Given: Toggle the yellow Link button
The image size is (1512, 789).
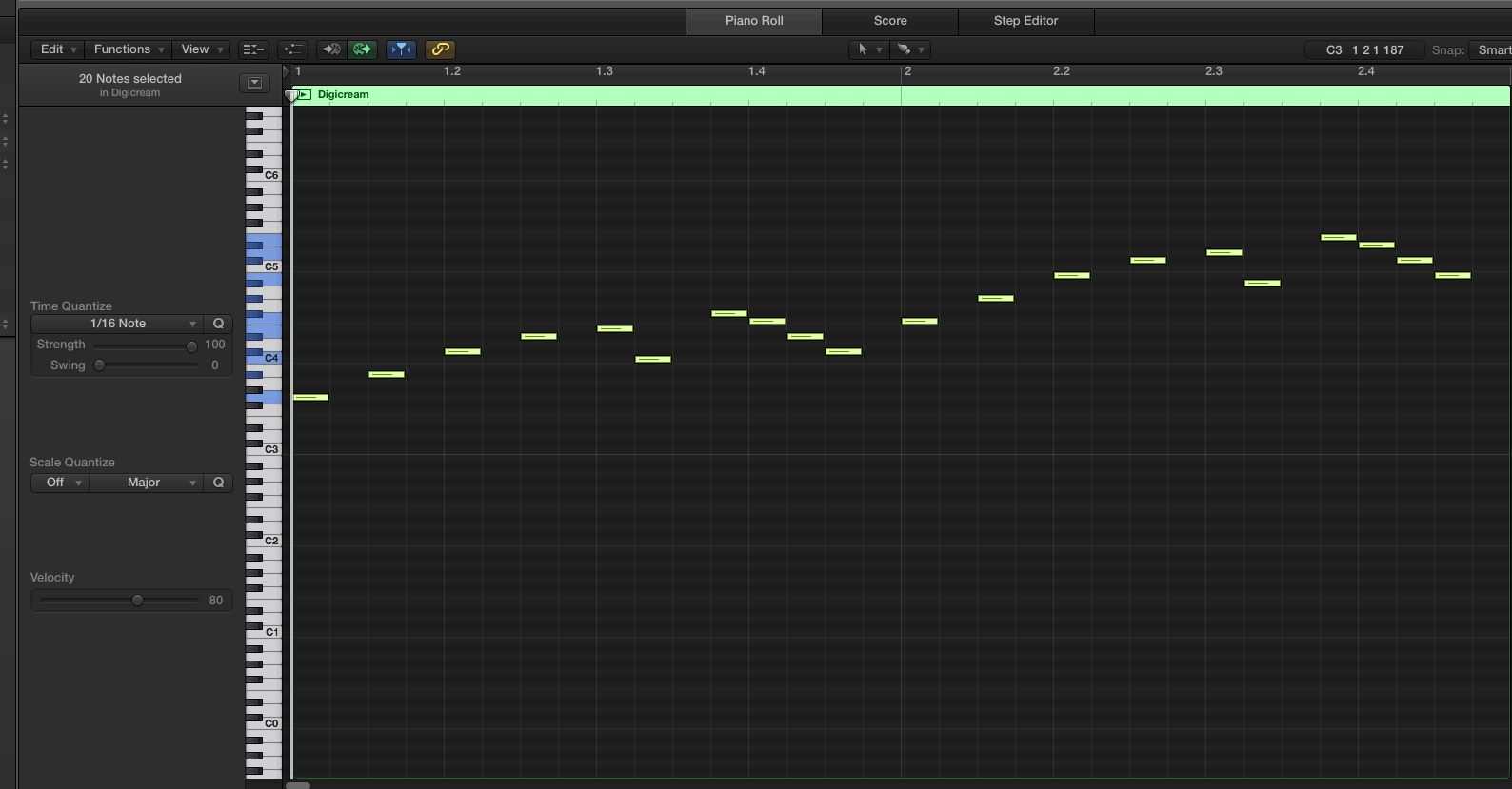Looking at the screenshot, I should tap(440, 49).
